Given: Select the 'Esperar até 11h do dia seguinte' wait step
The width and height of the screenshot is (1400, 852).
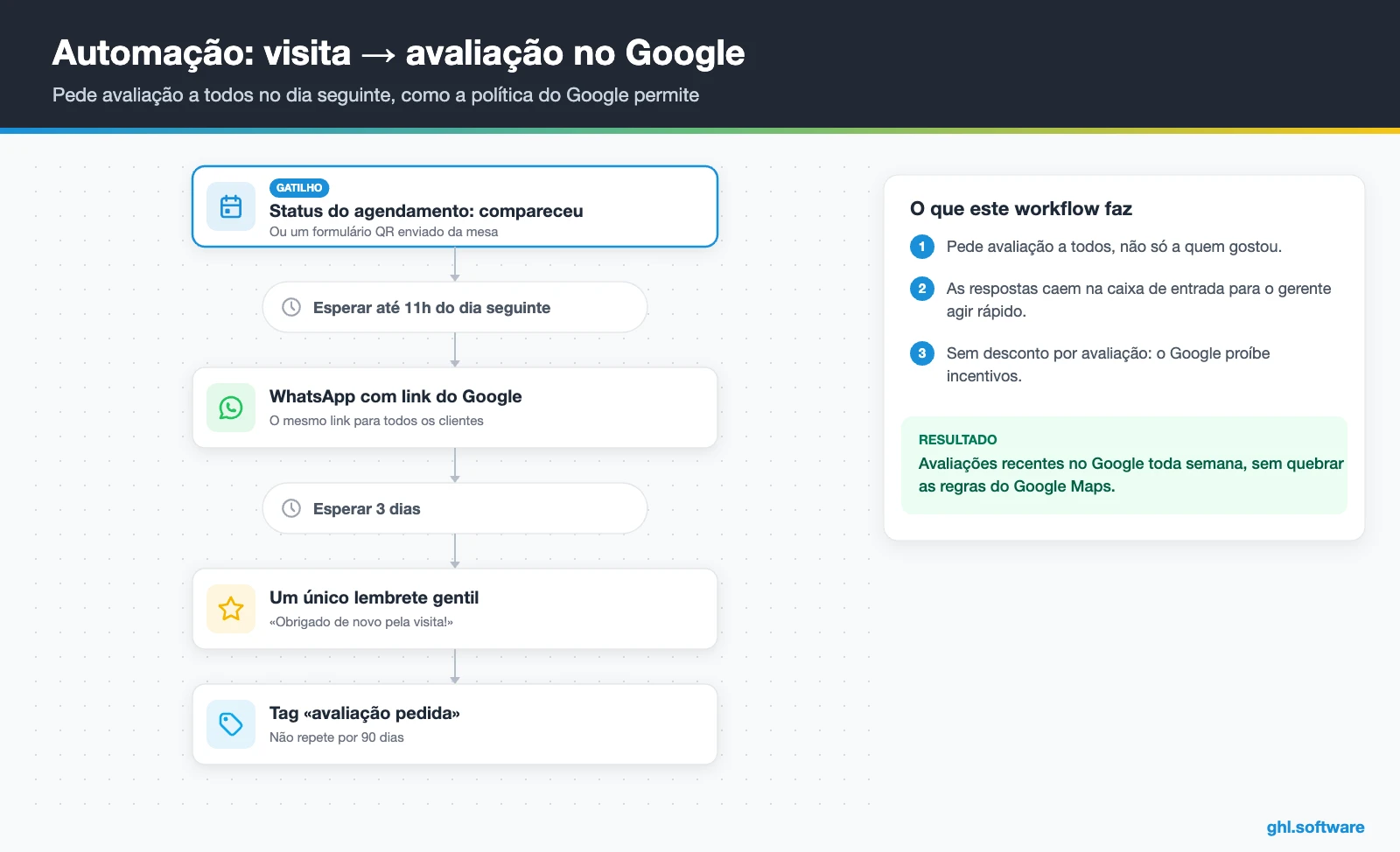Looking at the screenshot, I should click(x=455, y=307).
